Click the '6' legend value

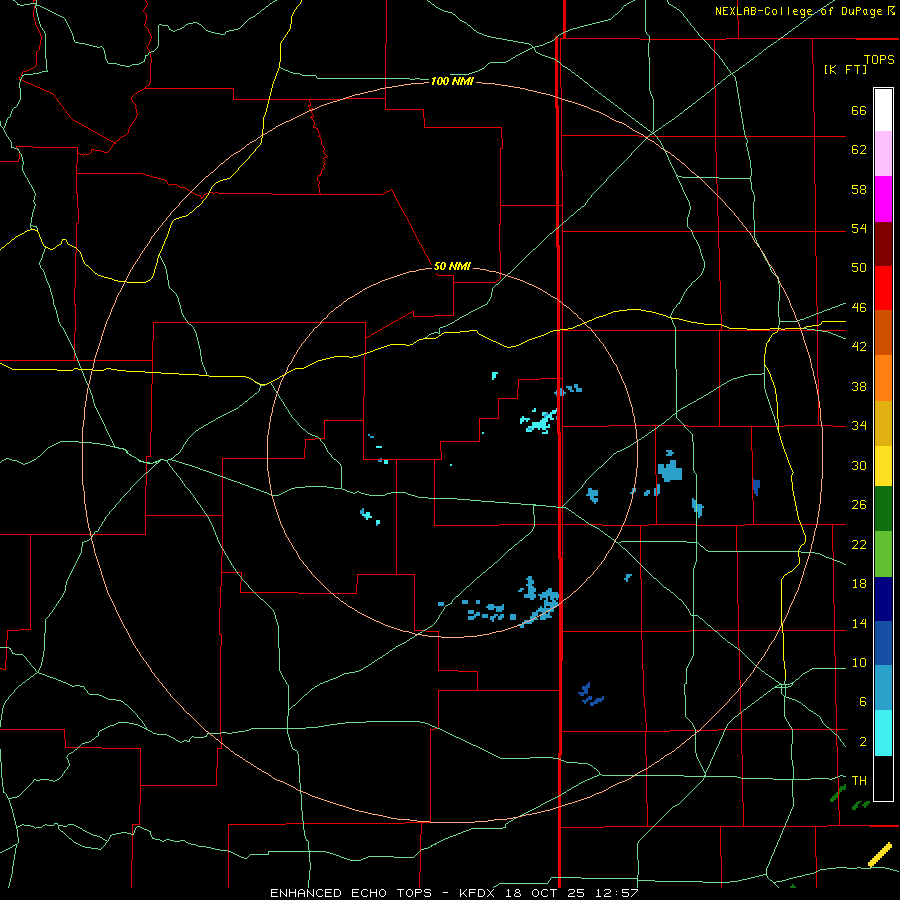[x=863, y=702]
